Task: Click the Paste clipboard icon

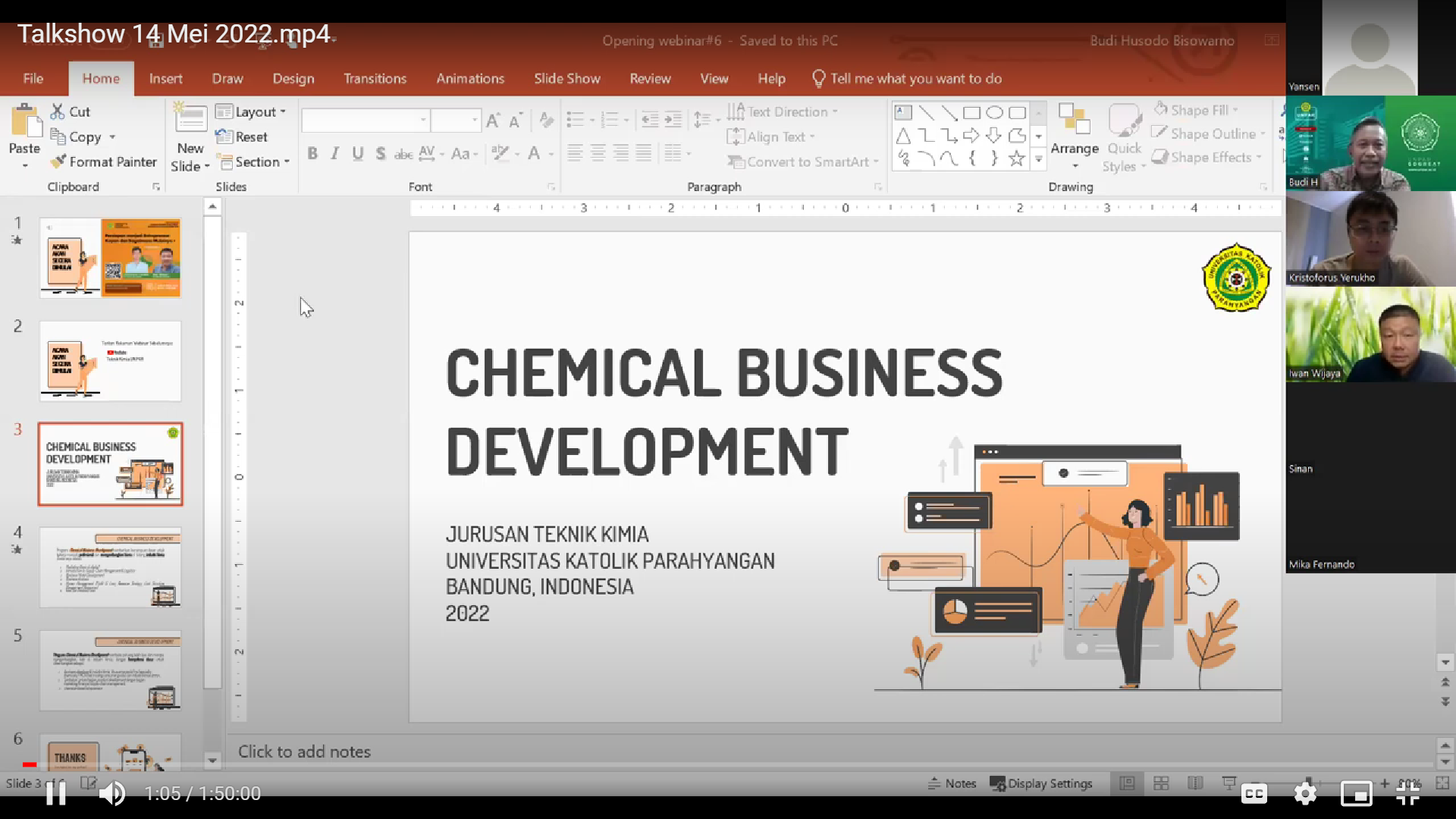Action: pos(25,122)
